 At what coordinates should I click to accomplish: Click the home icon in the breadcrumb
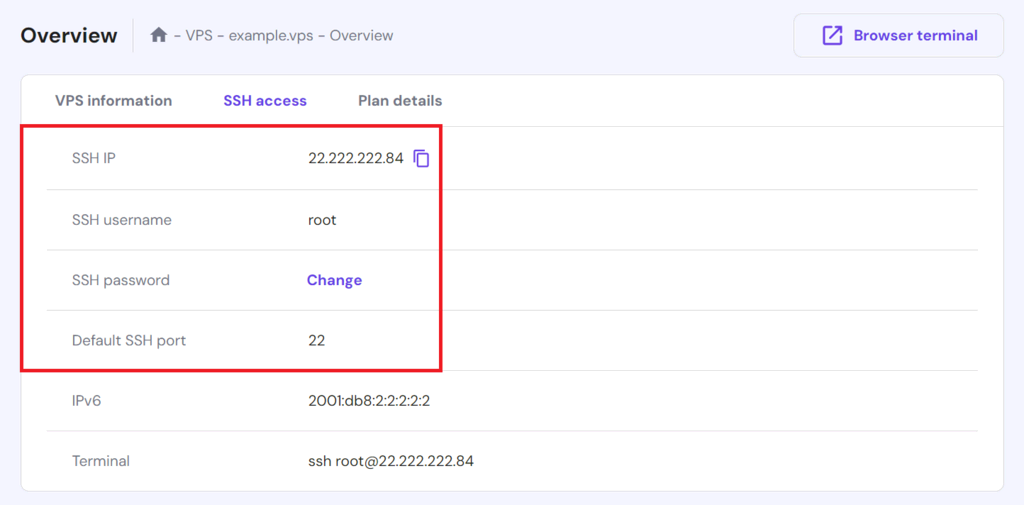click(159, 35)
